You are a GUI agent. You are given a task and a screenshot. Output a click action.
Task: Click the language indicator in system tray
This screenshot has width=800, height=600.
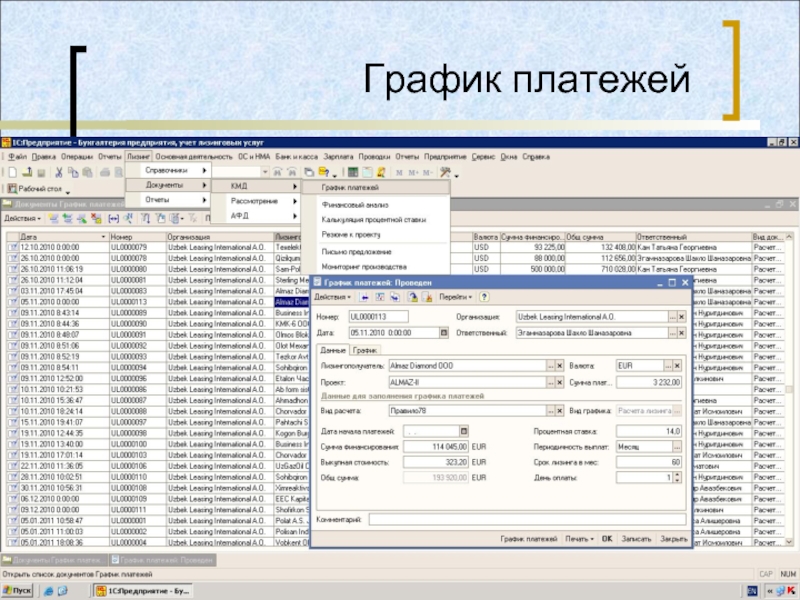click(752, 591)
